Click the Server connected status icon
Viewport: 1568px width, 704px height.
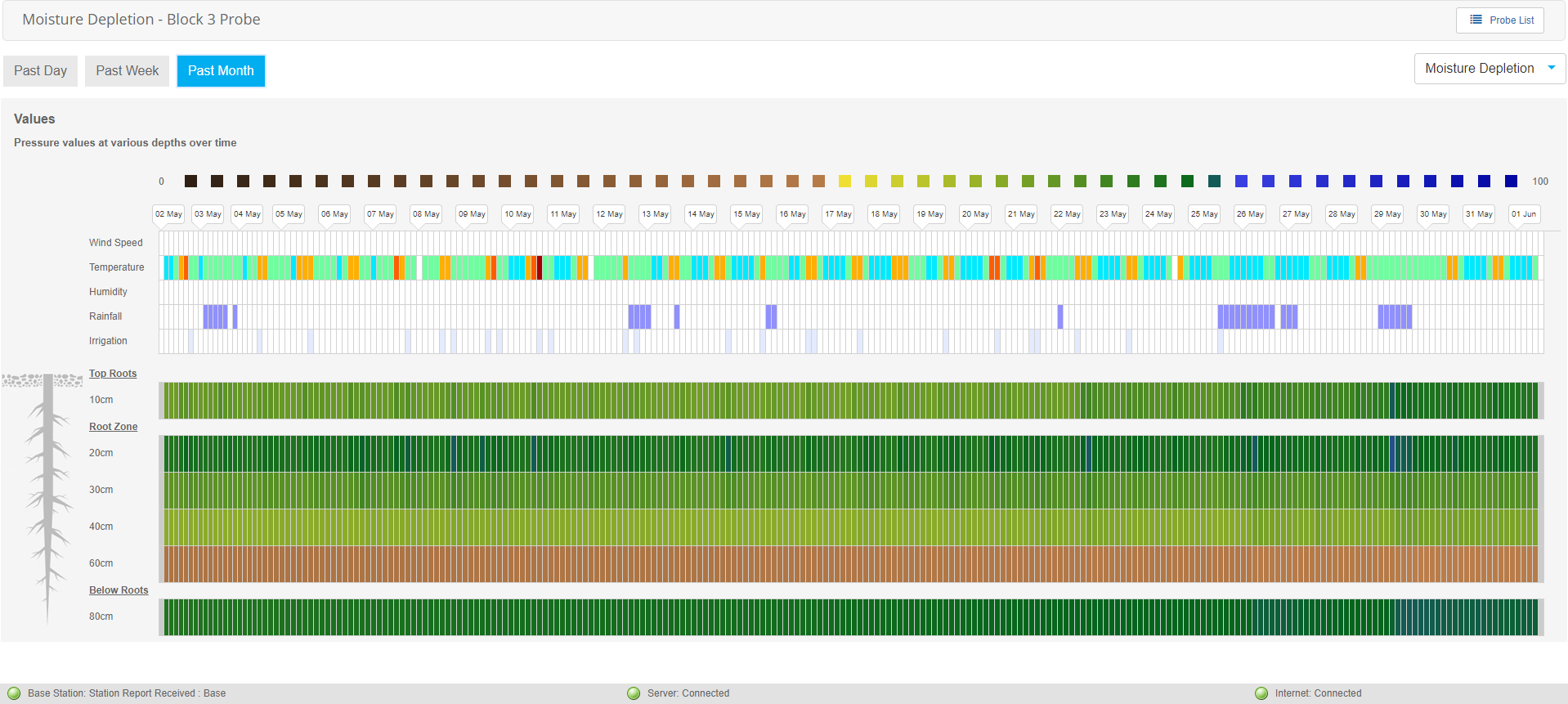[x=634, y=693]
